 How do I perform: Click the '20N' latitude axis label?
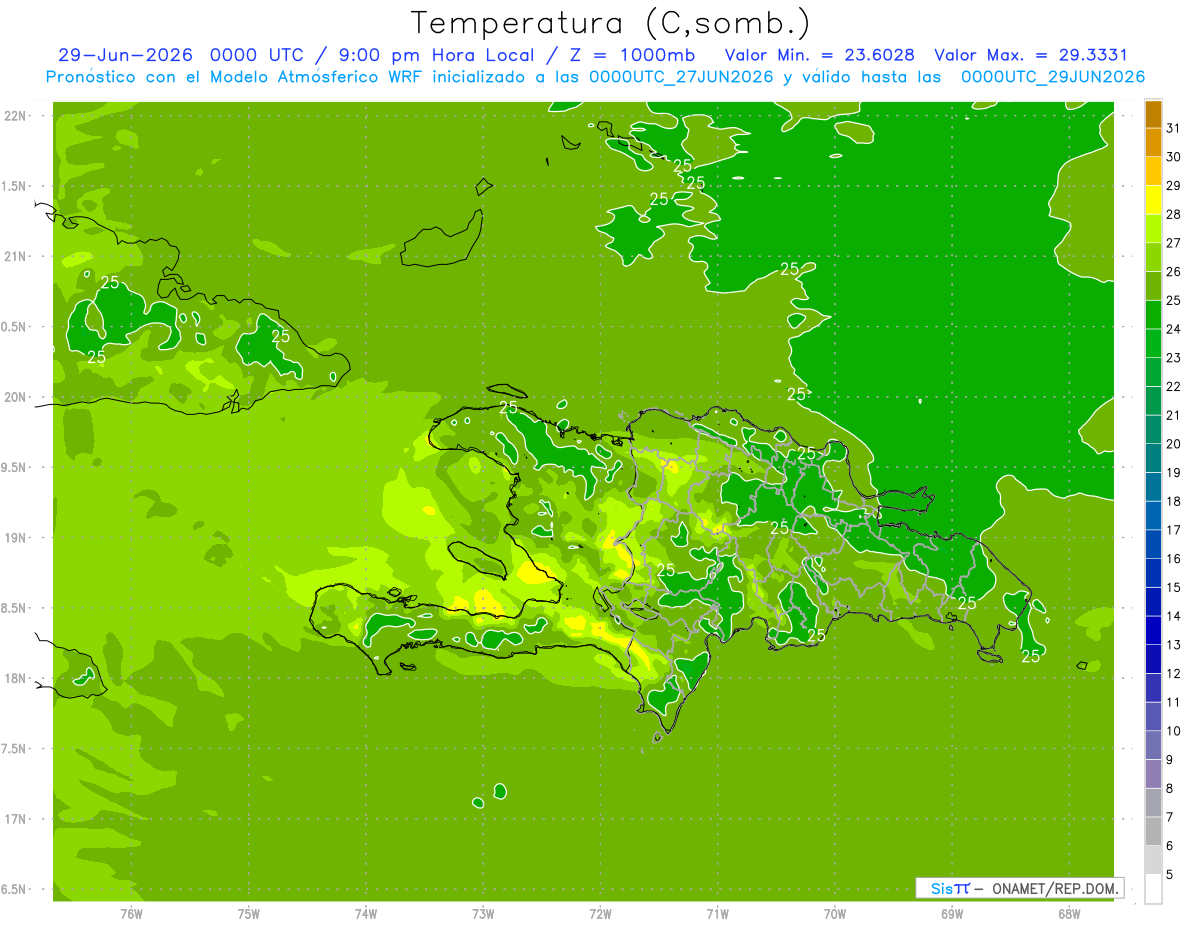click(17, 397)
